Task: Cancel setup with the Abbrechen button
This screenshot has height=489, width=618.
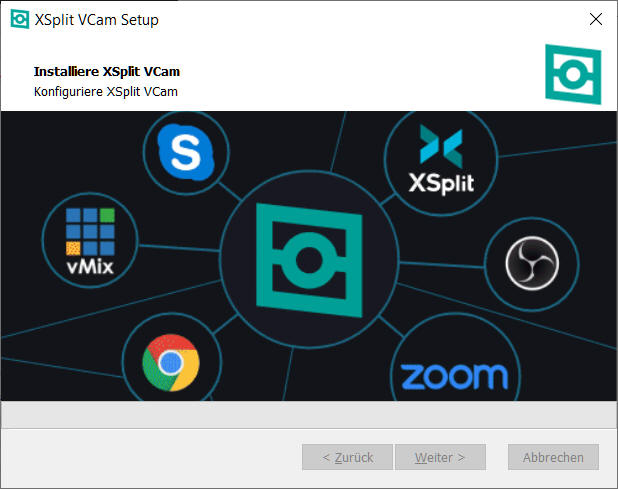Action: tap(553, 457)
